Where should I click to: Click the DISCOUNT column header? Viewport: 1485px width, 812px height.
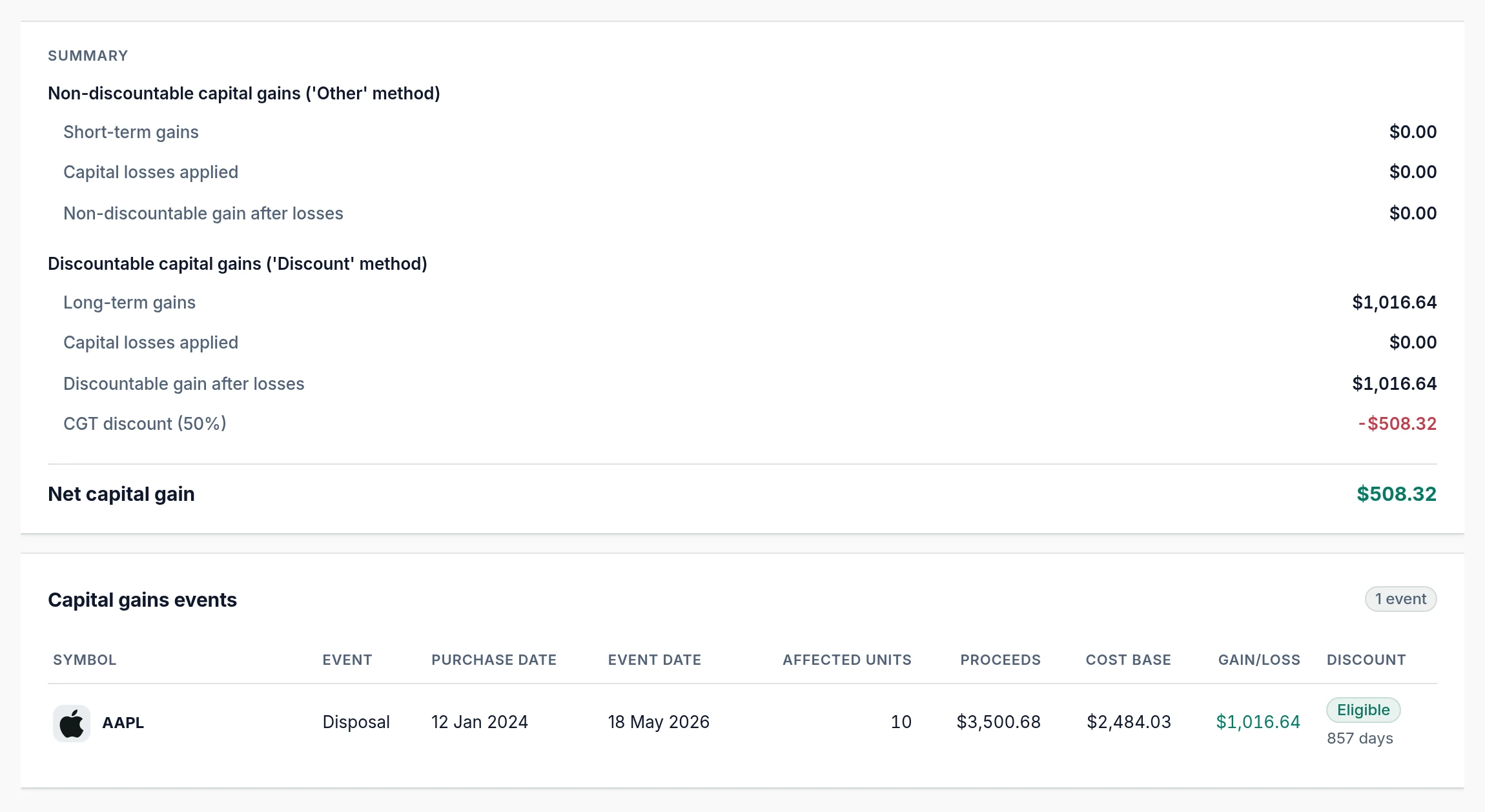click(x=1366, y=660)
